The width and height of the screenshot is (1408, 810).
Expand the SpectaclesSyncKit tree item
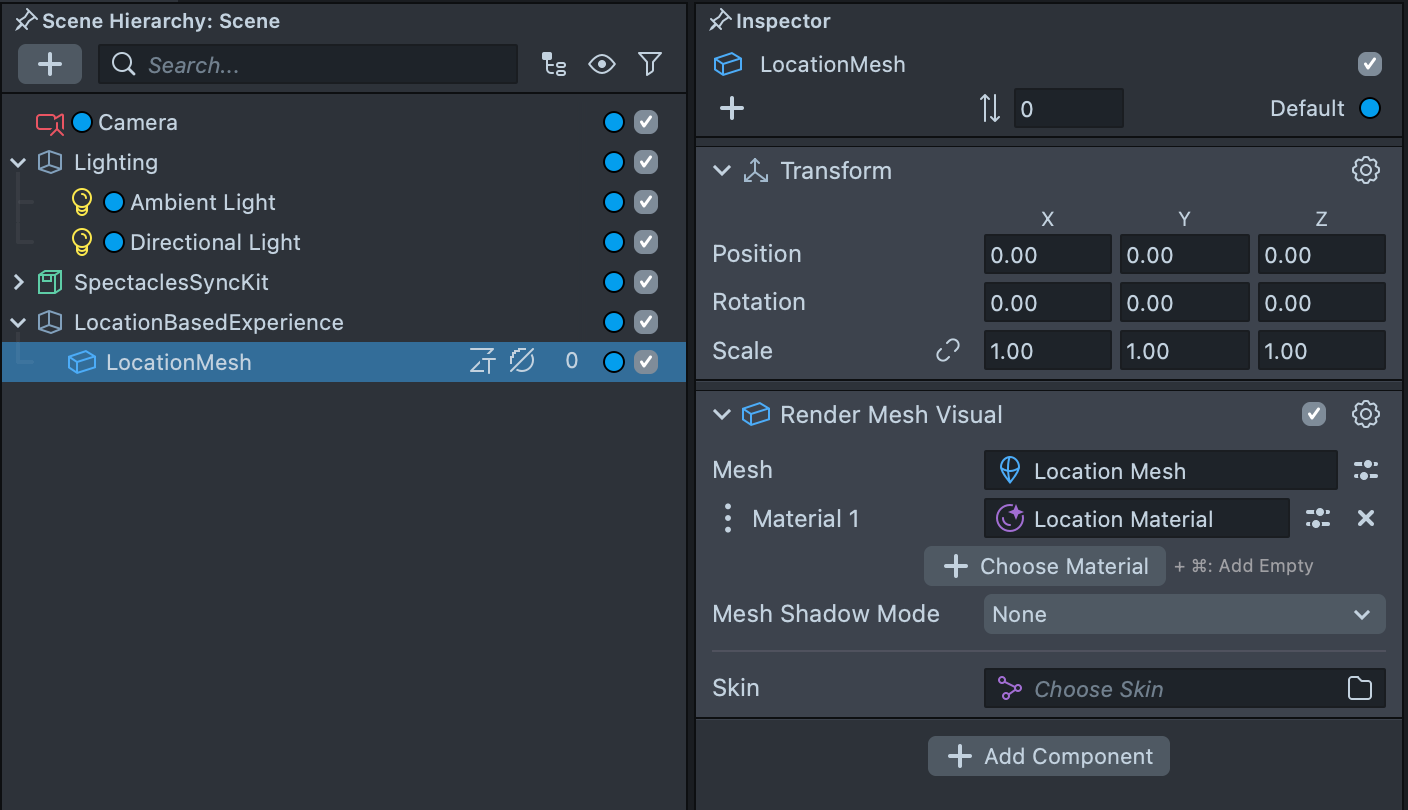18,283
